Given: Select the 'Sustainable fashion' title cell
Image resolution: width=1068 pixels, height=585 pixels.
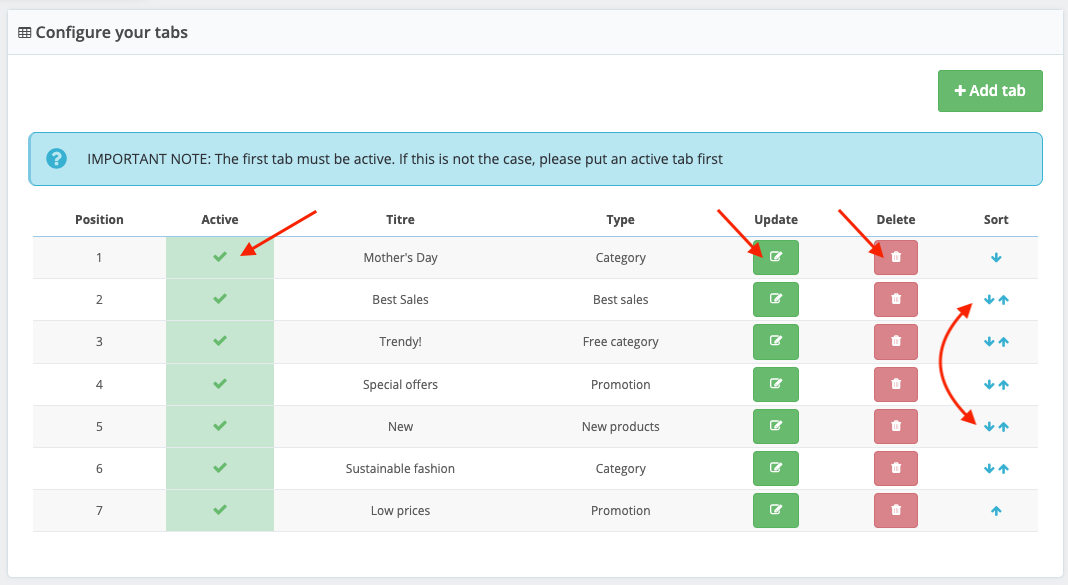Looking at the screenshot, I should pos(400,469).
